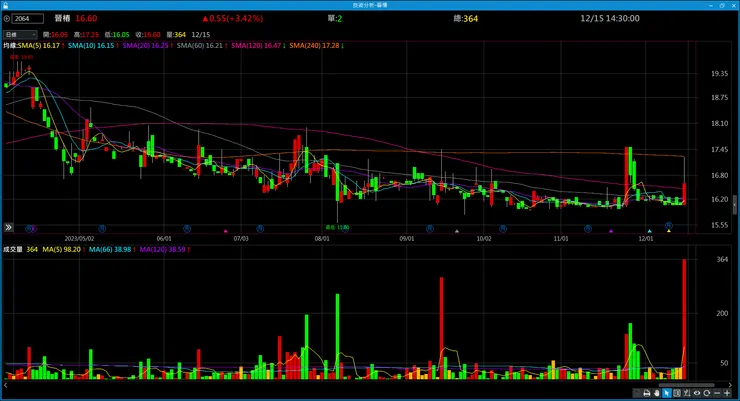
Task: Click the blue circle marker above yellow triangle
Action: [669, 225]
